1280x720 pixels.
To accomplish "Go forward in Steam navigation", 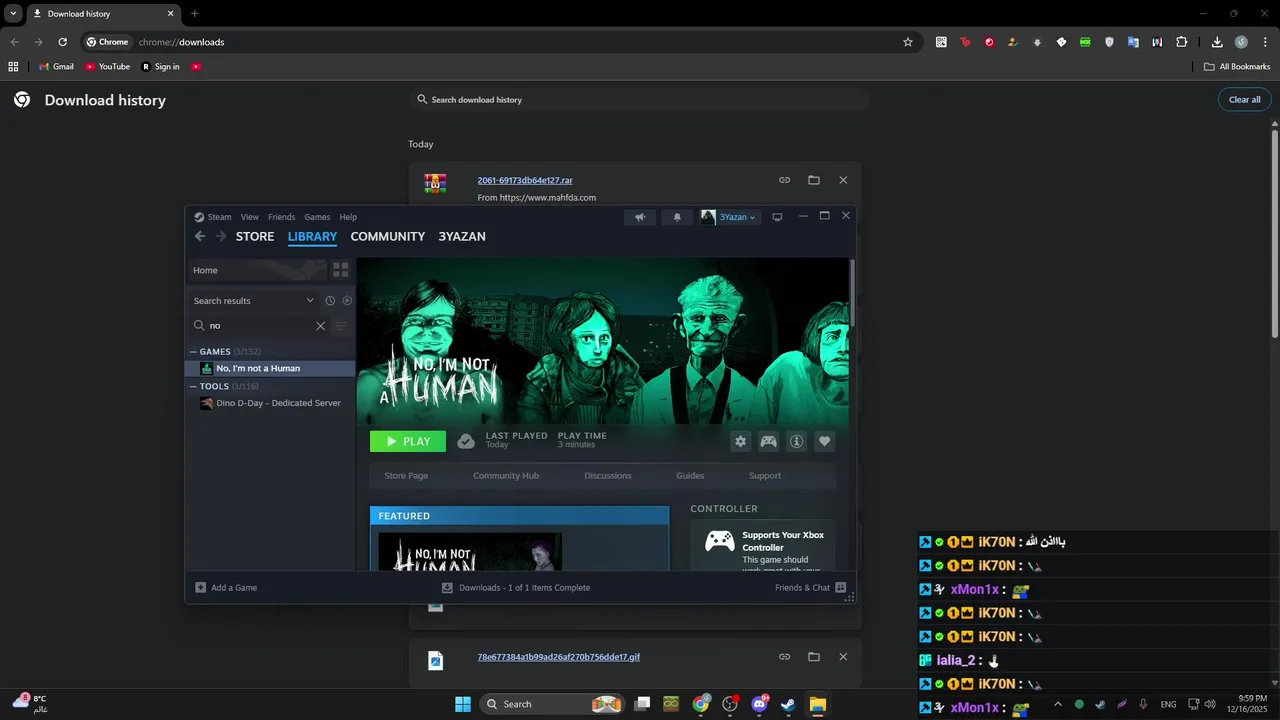I will coord(221,237).
